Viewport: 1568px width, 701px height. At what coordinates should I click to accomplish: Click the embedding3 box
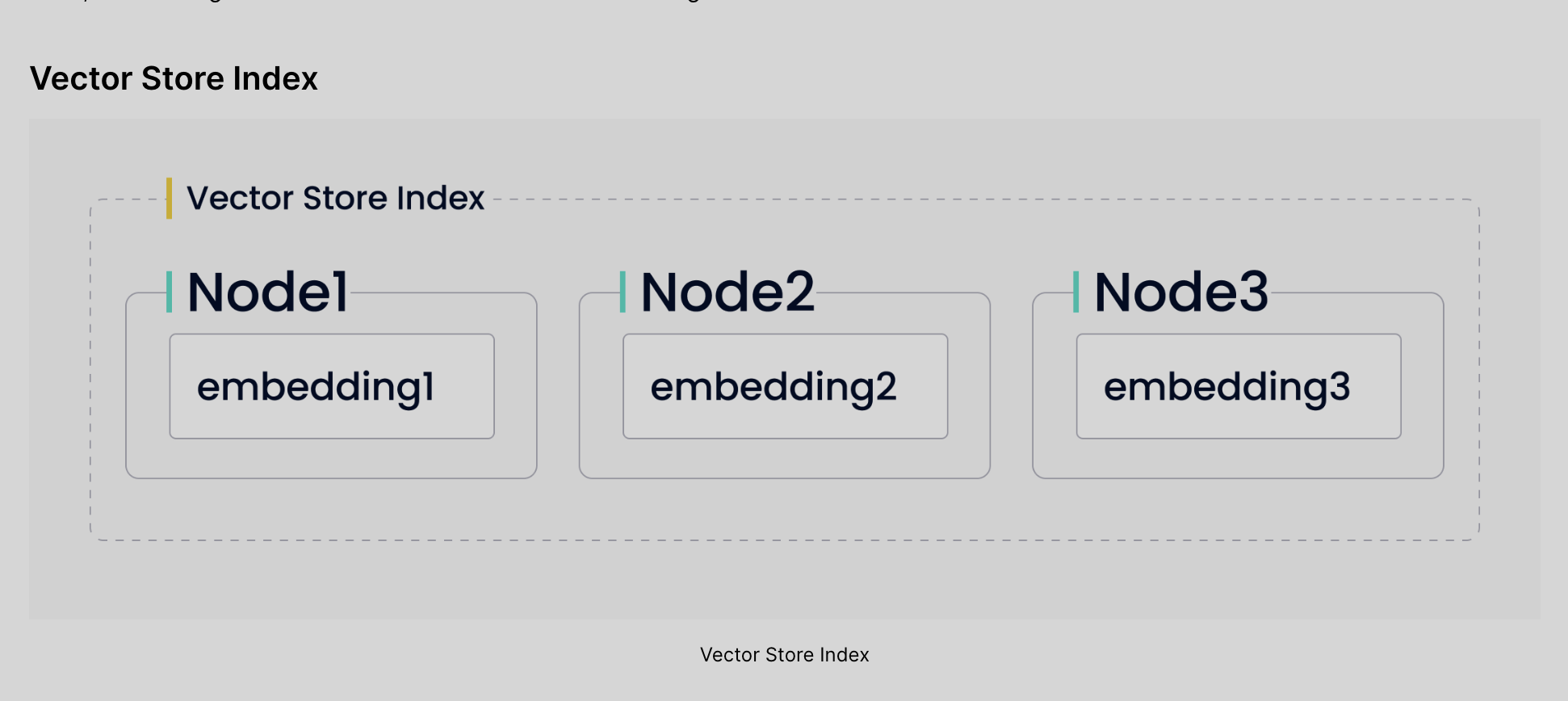tap(1239, 386)
